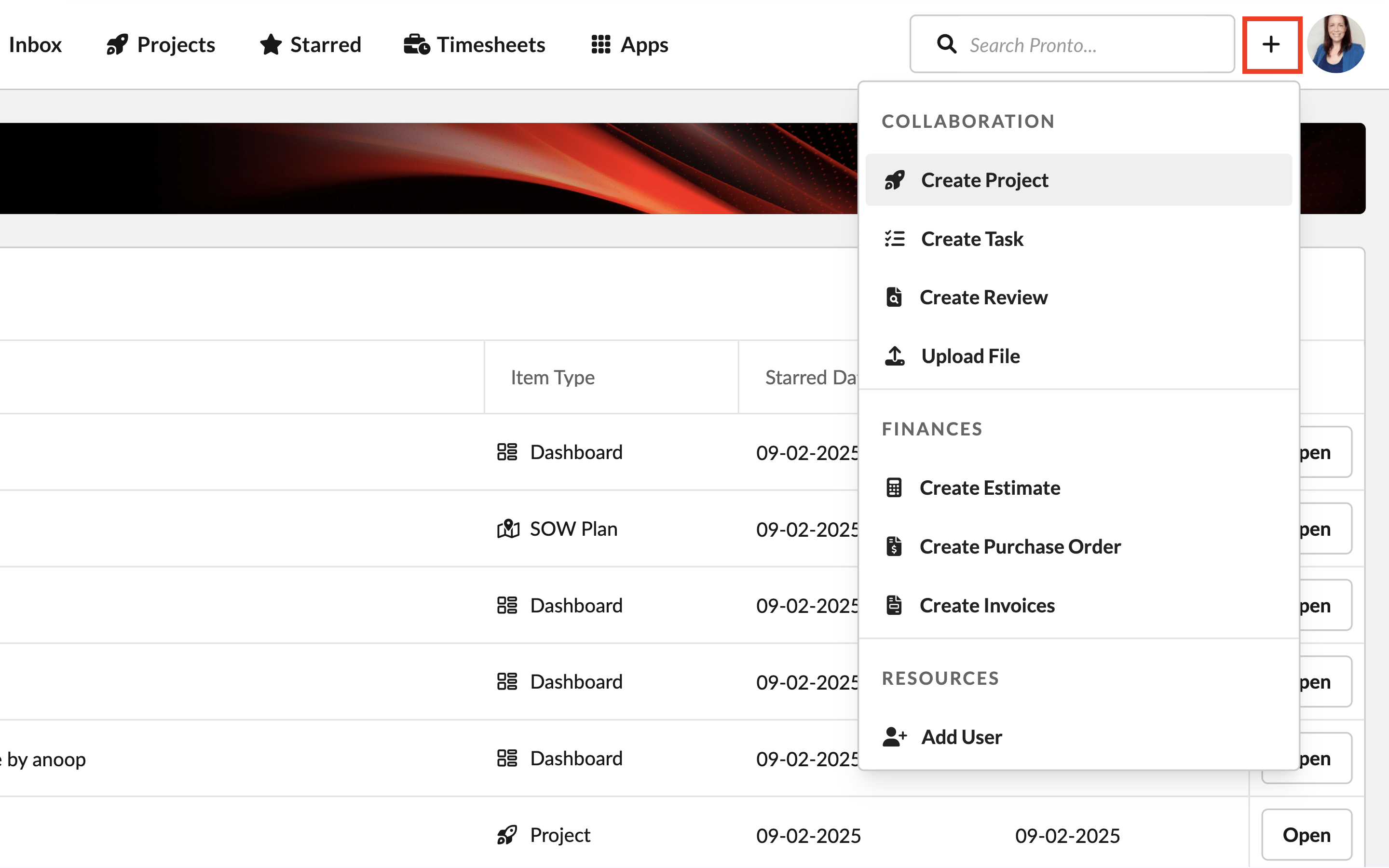
Task: Click the search magnifier icon
Action: pos(946,44)
